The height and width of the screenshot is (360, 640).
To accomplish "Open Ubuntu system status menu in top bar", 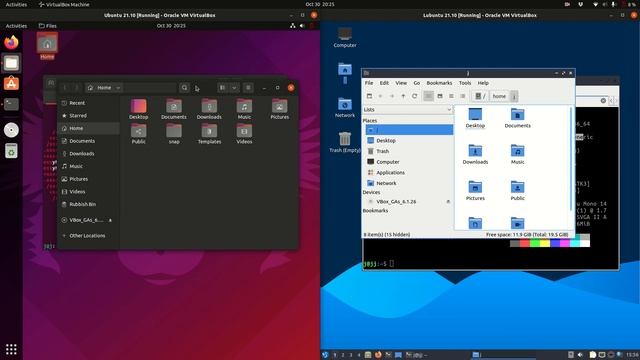I will click(x=302, y=26).
